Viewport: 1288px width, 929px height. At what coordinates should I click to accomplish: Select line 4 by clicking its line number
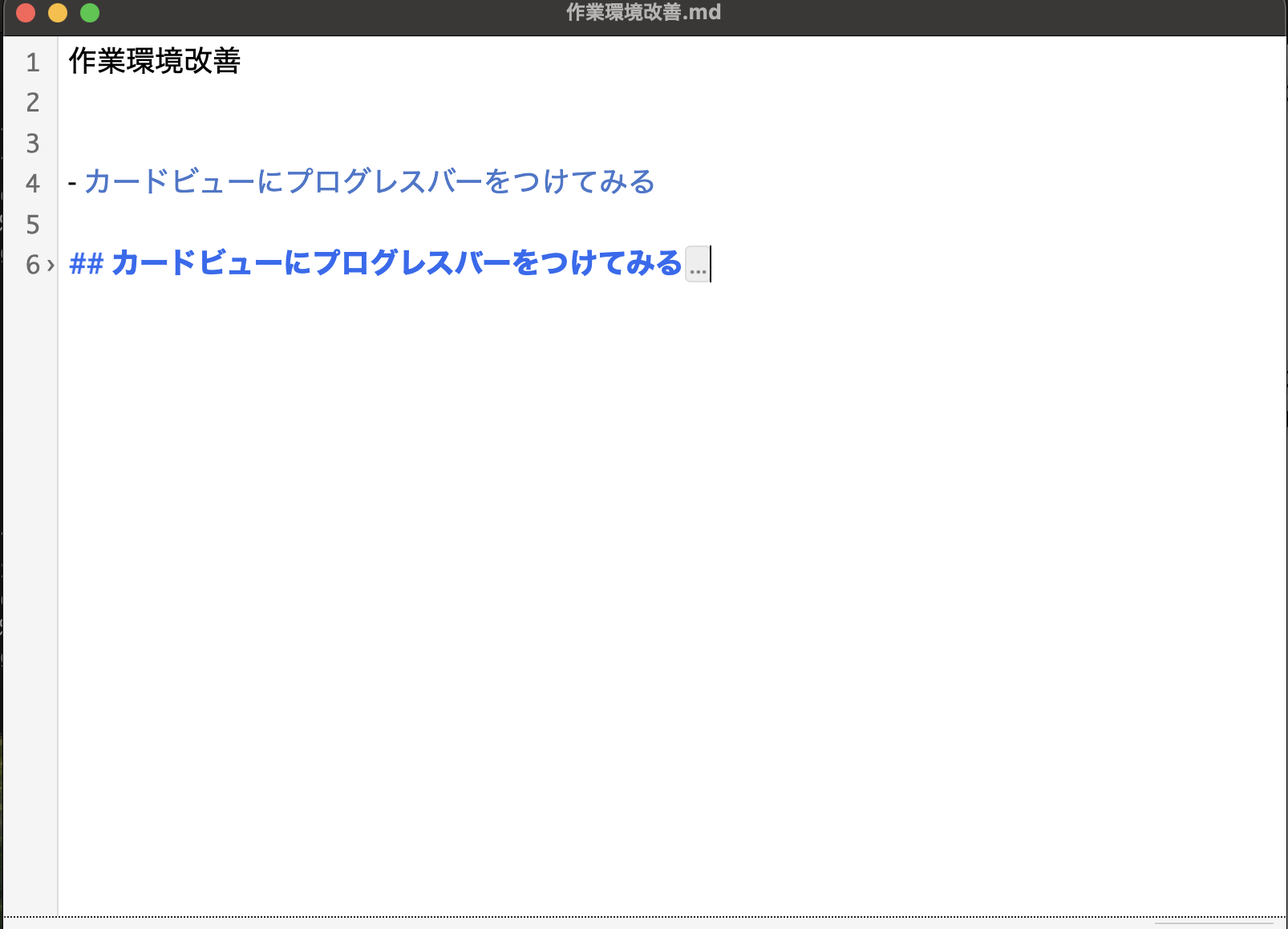[x=32, y=183]
